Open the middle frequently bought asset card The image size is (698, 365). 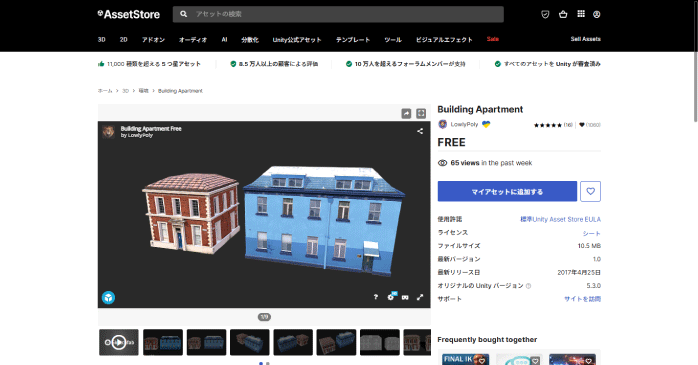point(519,359)
